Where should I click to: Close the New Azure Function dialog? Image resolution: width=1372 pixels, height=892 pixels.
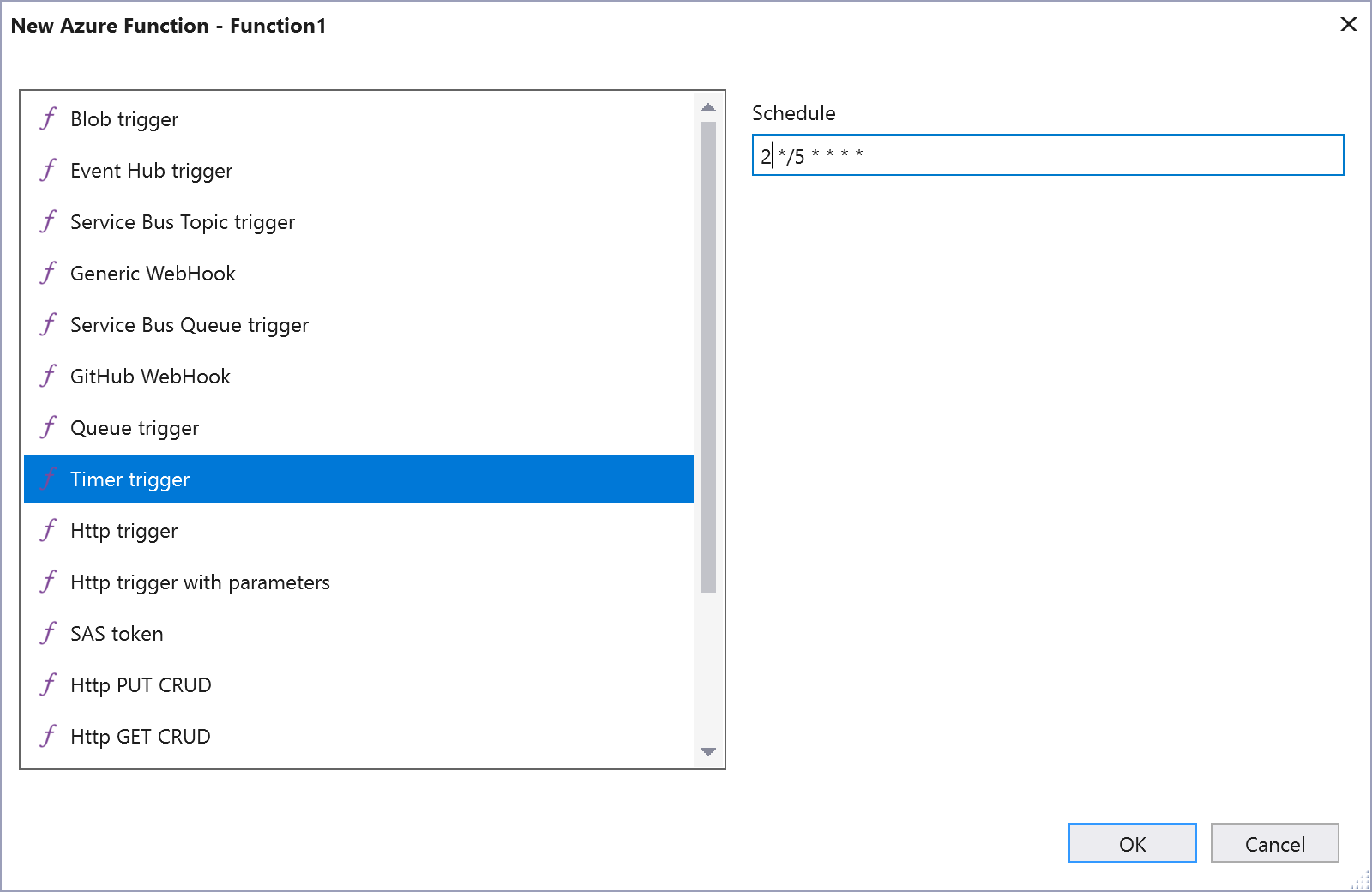coord(1349,25)
